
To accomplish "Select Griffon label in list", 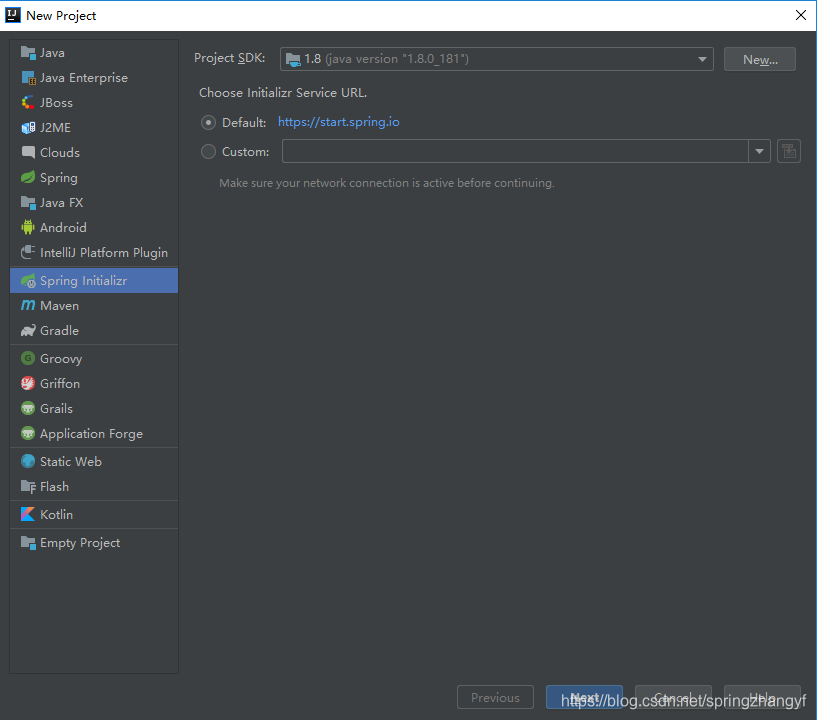I will coord(60,383).
